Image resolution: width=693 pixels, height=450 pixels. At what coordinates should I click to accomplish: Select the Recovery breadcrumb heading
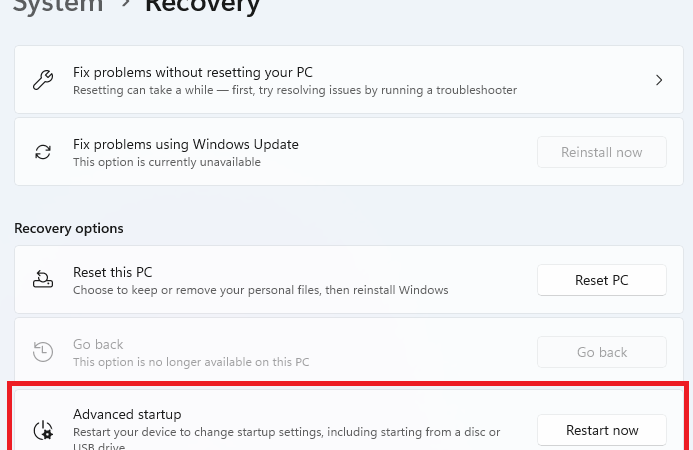click(202, 6)
